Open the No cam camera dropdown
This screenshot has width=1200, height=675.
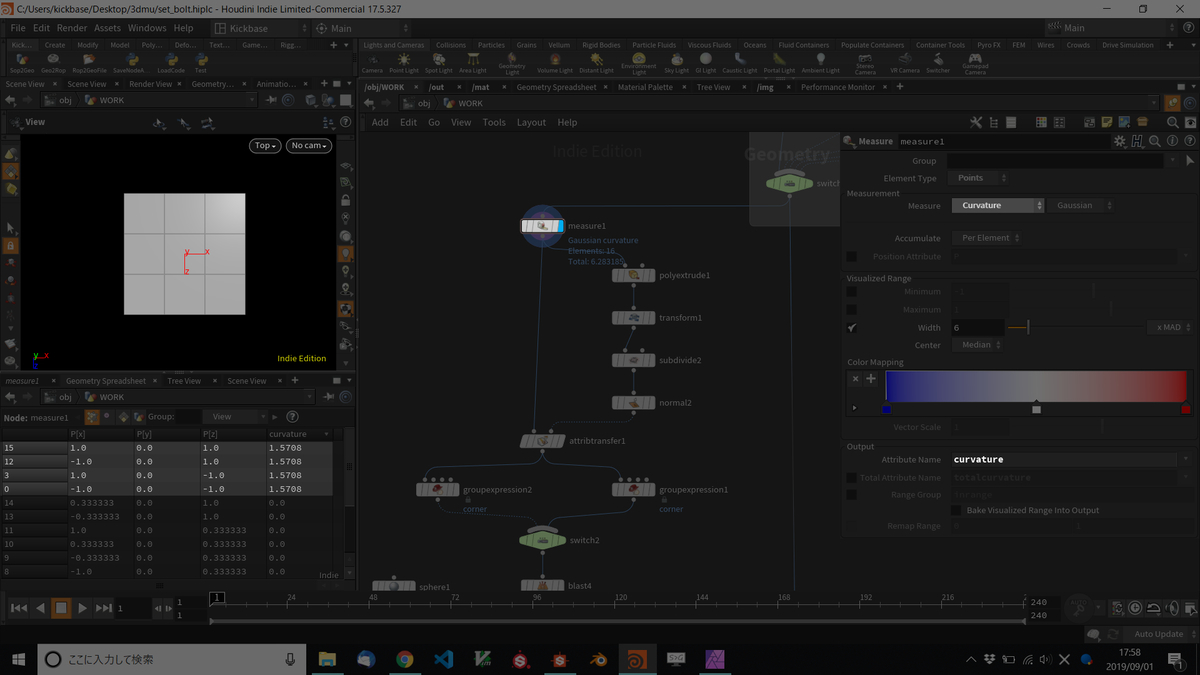coord(309,145)
